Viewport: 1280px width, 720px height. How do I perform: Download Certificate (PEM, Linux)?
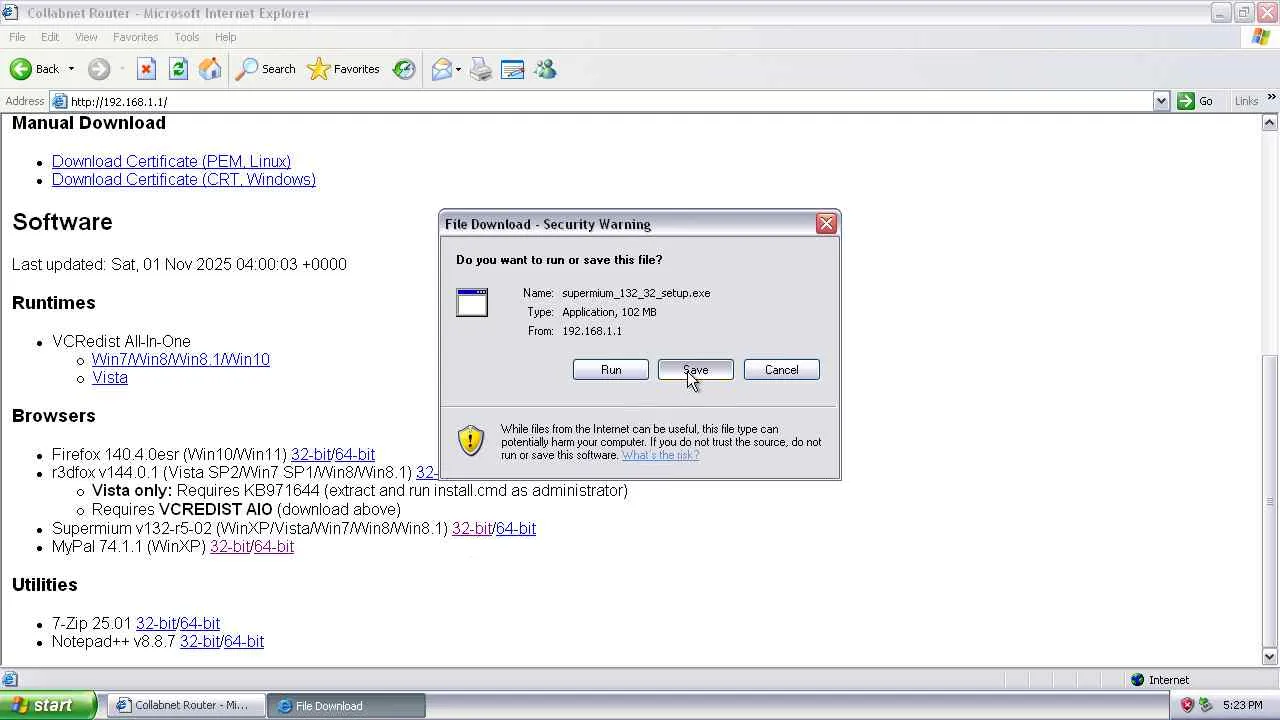click(x=171, y=161)
